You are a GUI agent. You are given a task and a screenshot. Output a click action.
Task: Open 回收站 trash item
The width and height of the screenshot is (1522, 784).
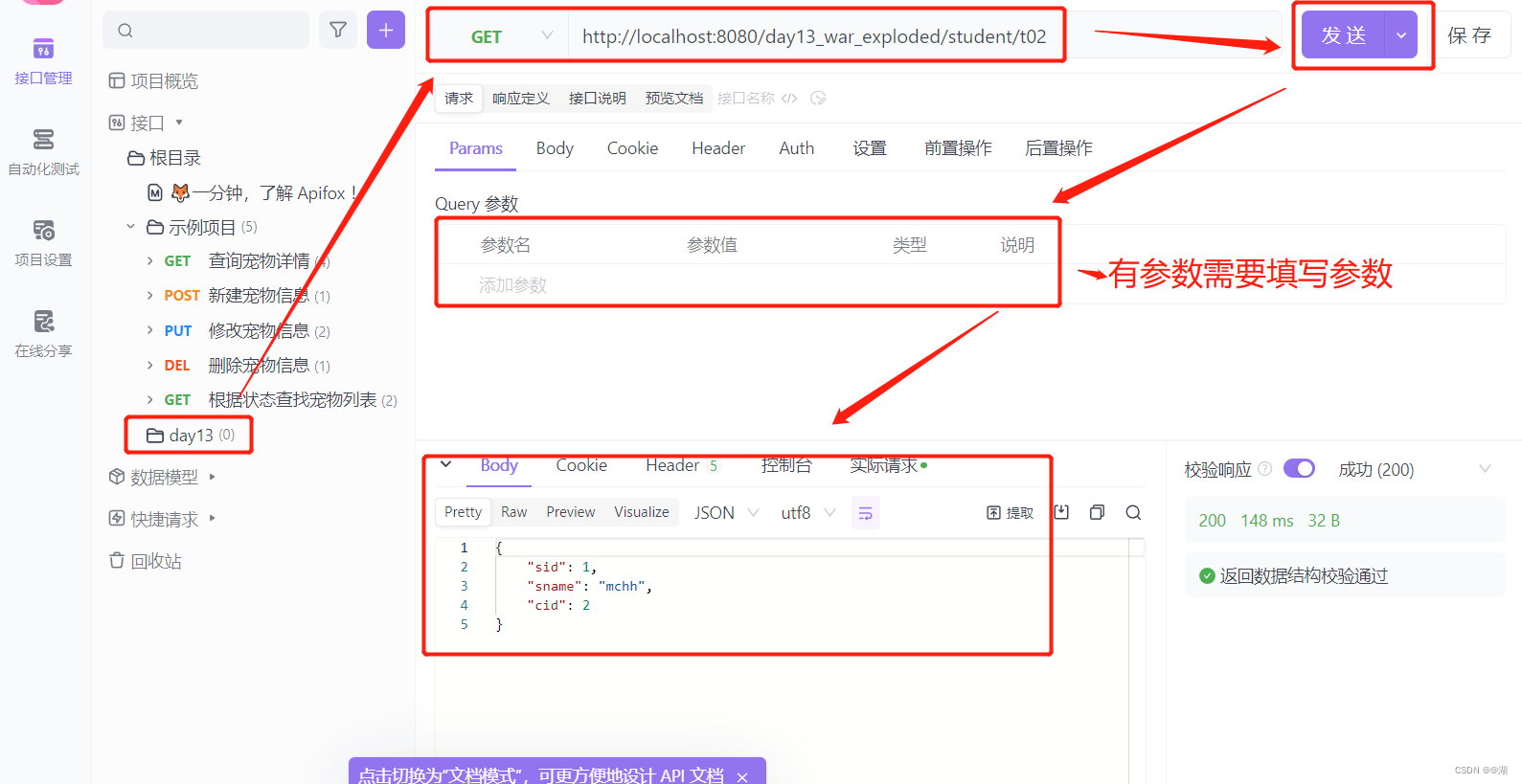(146, 561)
